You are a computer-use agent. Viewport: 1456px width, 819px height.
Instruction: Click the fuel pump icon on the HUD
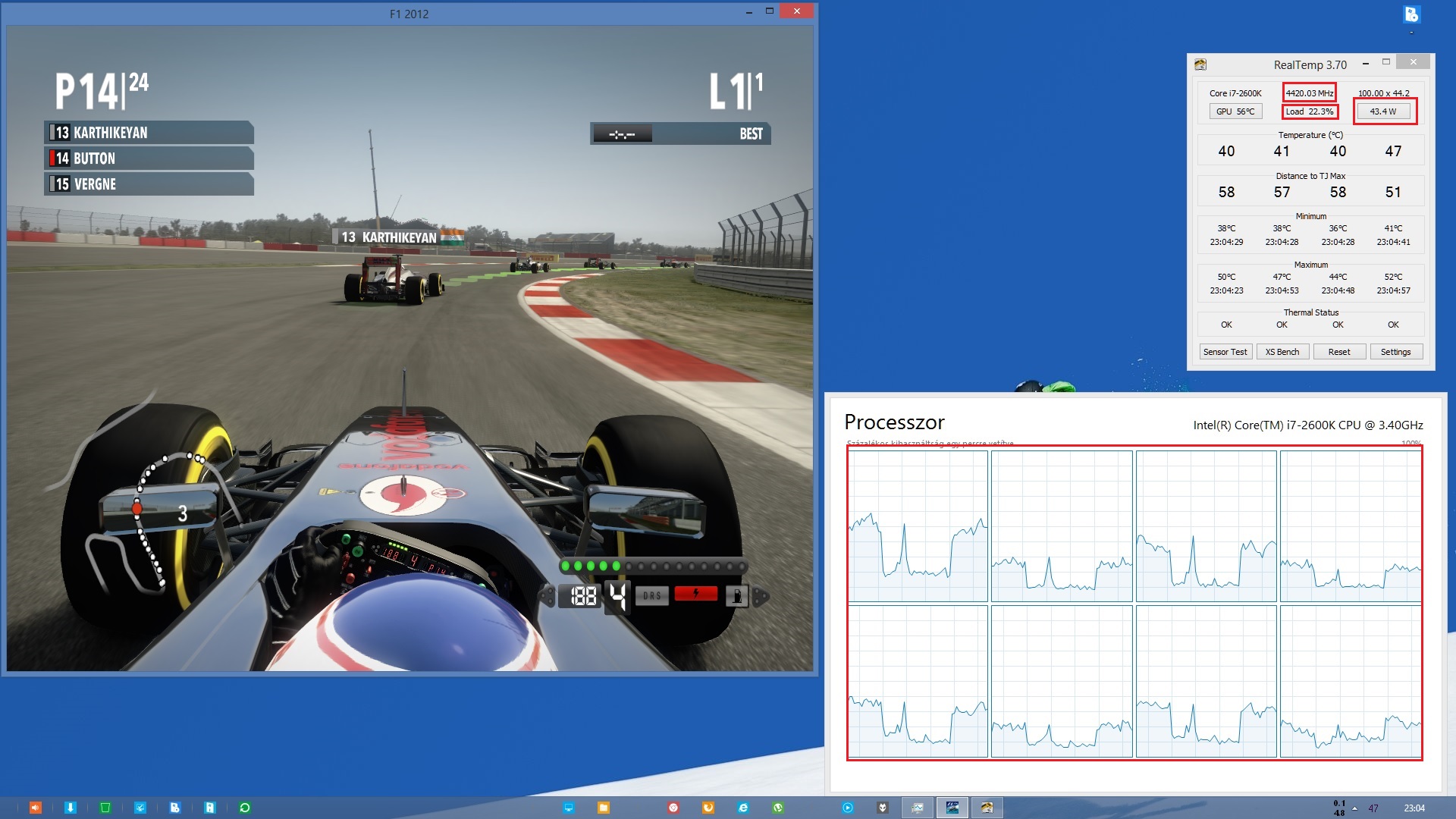pos(737,596)
